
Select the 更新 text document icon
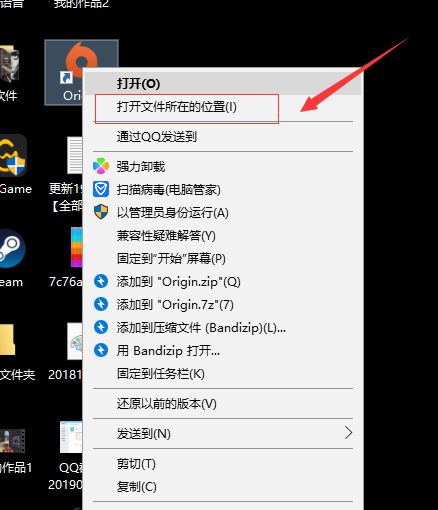pyautogui.click(x=75, y=155)
